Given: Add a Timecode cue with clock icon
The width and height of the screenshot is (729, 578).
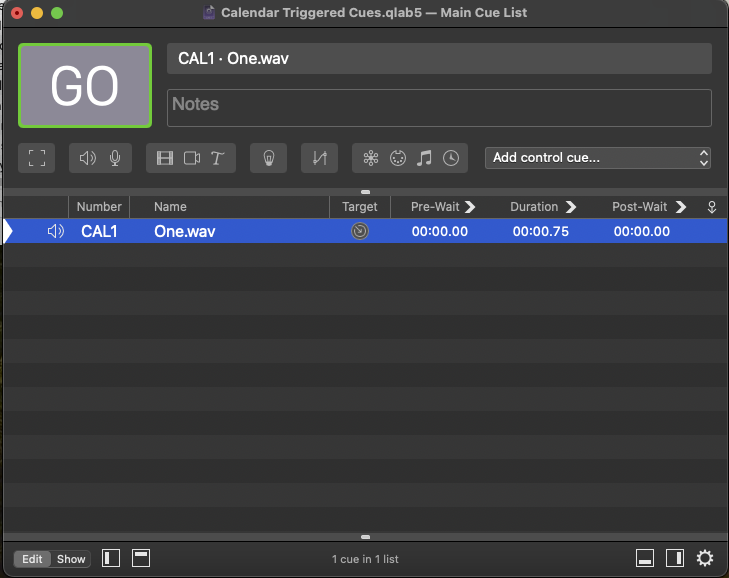Looking at the screenshot, I should [451, 158].
